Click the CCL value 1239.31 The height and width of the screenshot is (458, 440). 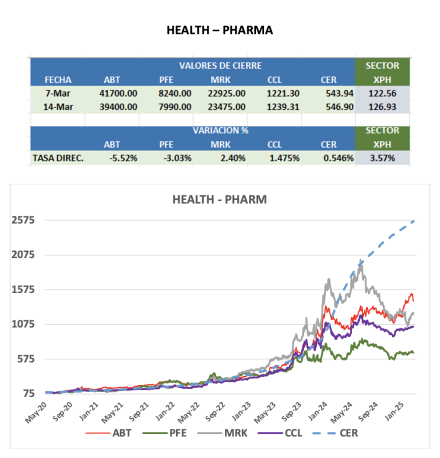point(283,107)
